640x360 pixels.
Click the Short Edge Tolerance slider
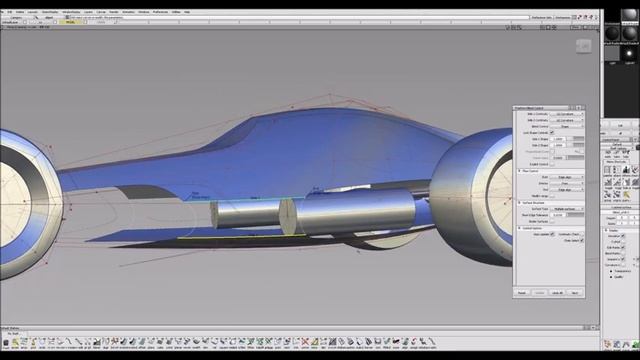coord(576,215)
